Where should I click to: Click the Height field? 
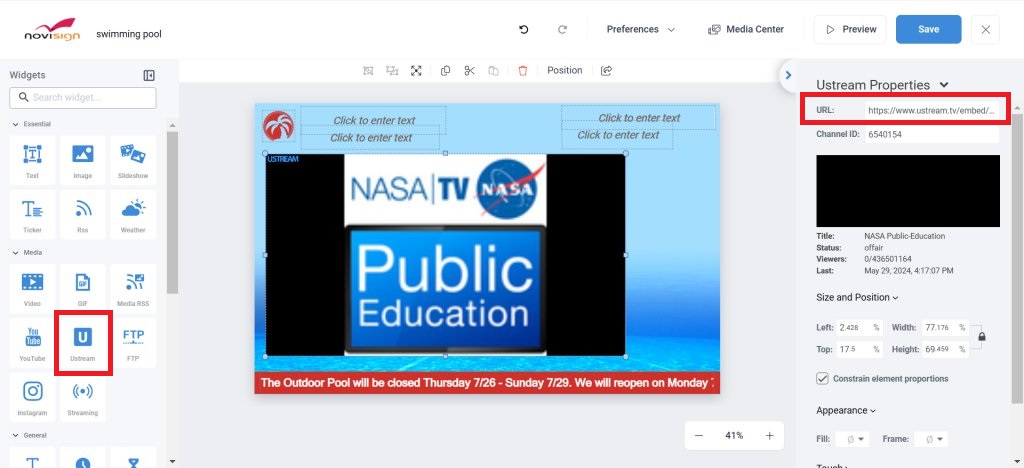(945, 349)
